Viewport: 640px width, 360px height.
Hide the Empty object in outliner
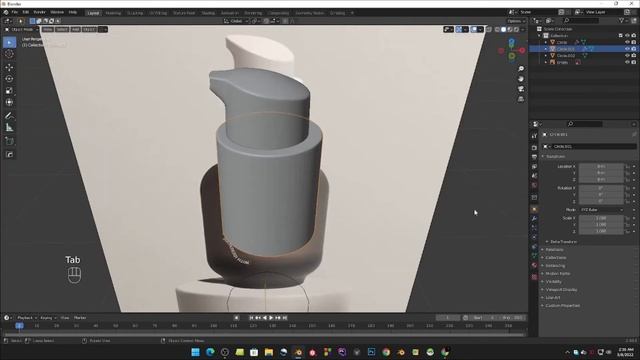(x=627, y=62)
